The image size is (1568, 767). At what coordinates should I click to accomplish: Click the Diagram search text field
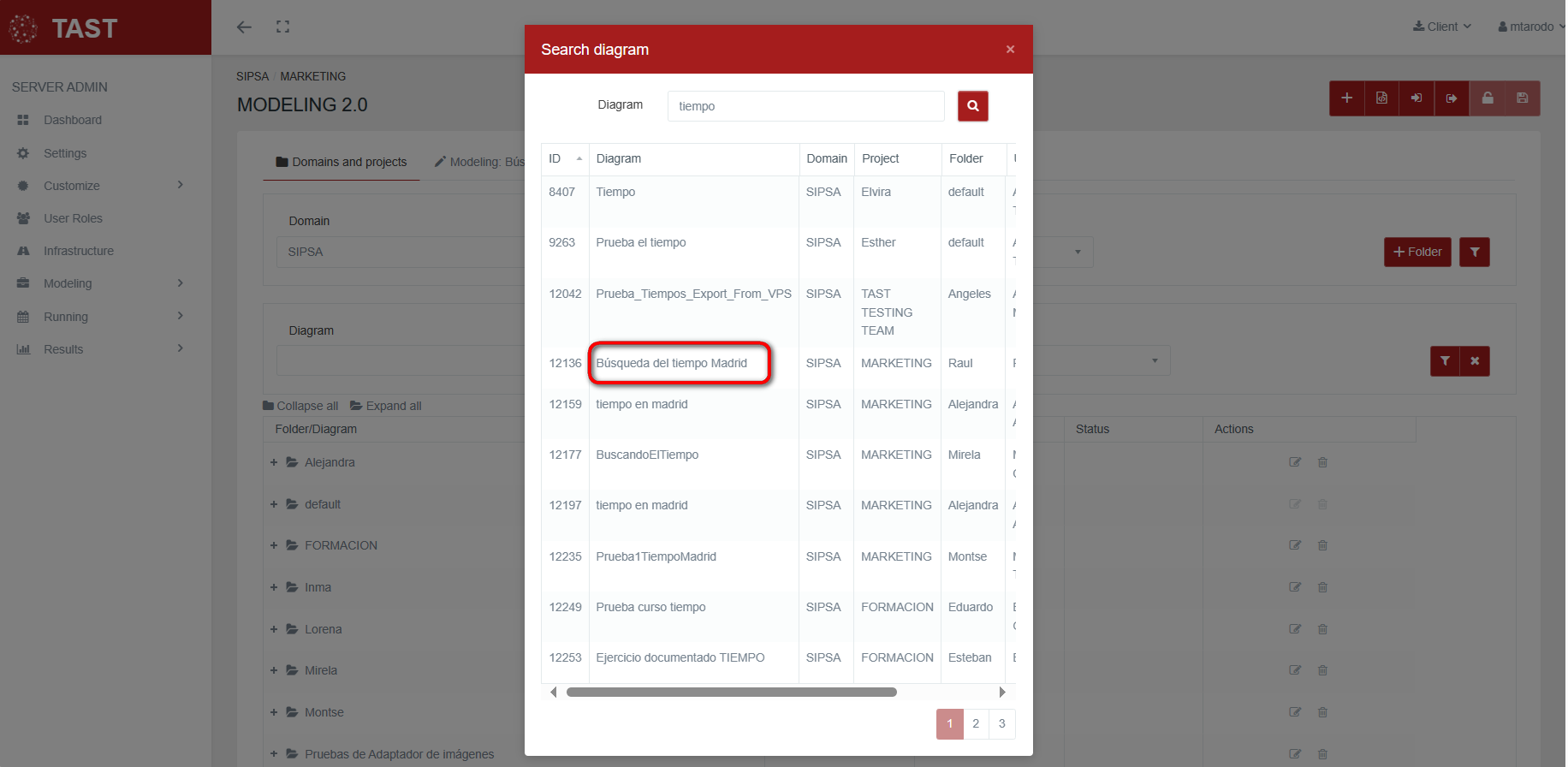click(805, 106)
